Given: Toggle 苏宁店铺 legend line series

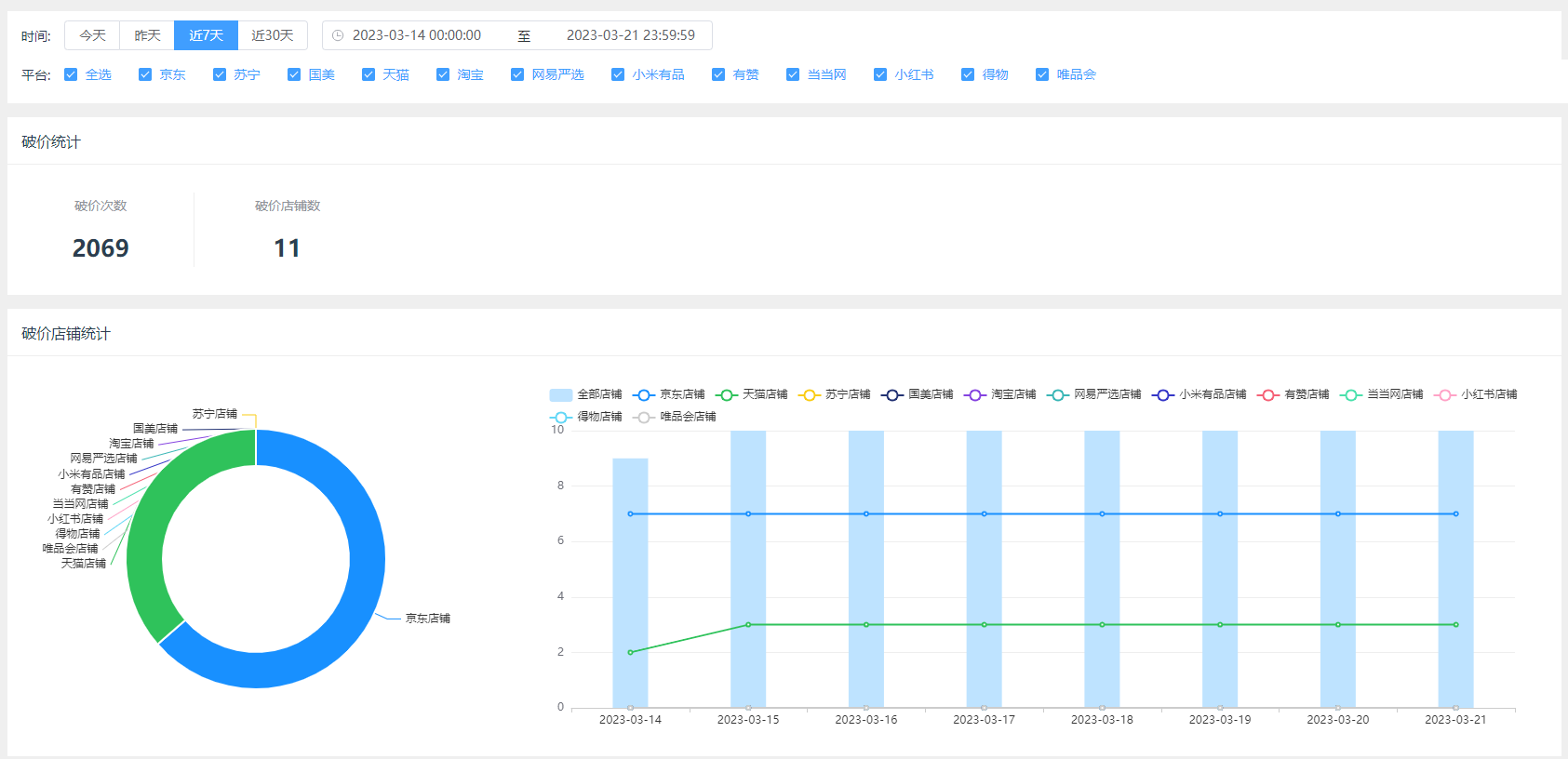Looking at the screenshot, I should (834, 394).
